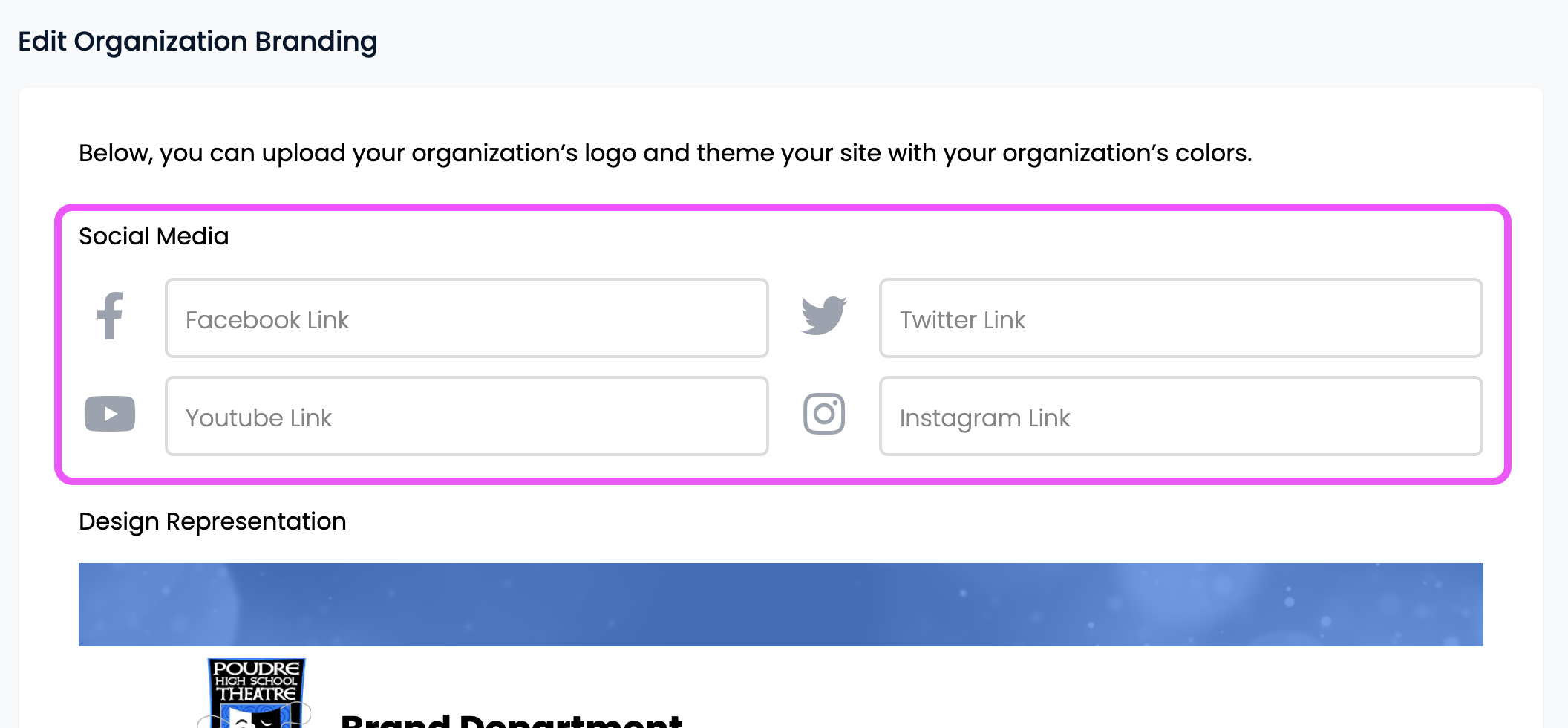
Task: Select the Youtube Link input box
Action: [467, 416]
